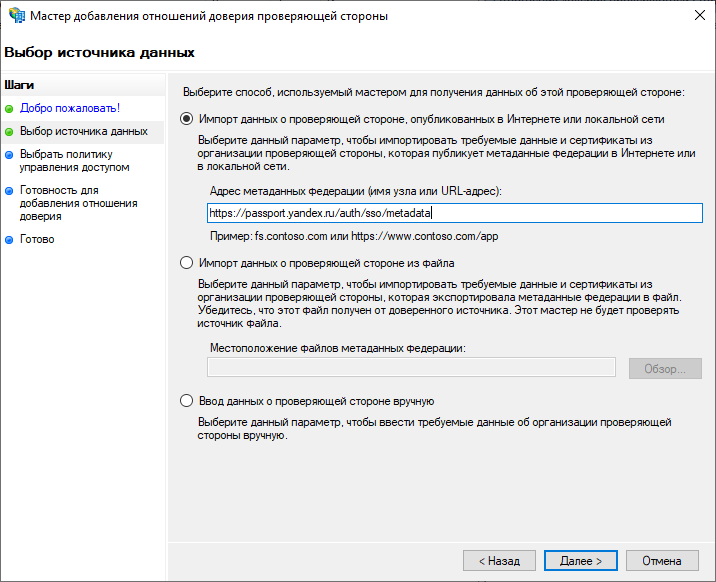This screenshot has width=716, height=582.
Task: Click the wizard icon in the title bar
Action: [14, 16]
